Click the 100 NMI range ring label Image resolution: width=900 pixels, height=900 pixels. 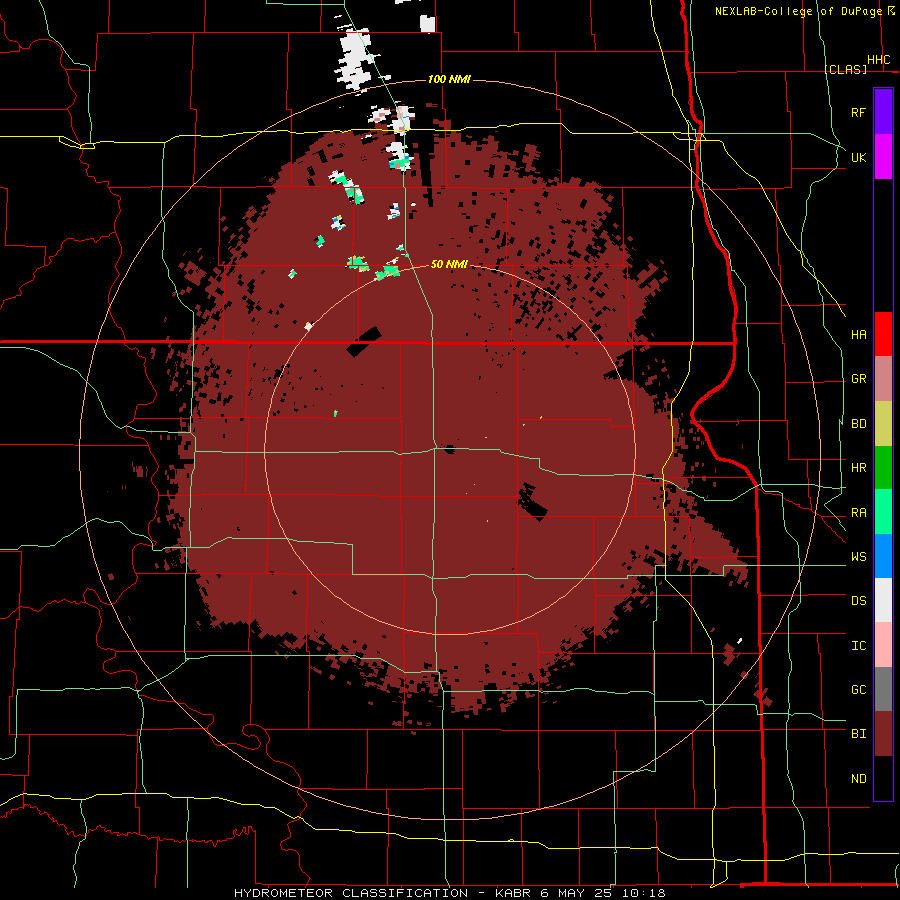pos(449,79)
